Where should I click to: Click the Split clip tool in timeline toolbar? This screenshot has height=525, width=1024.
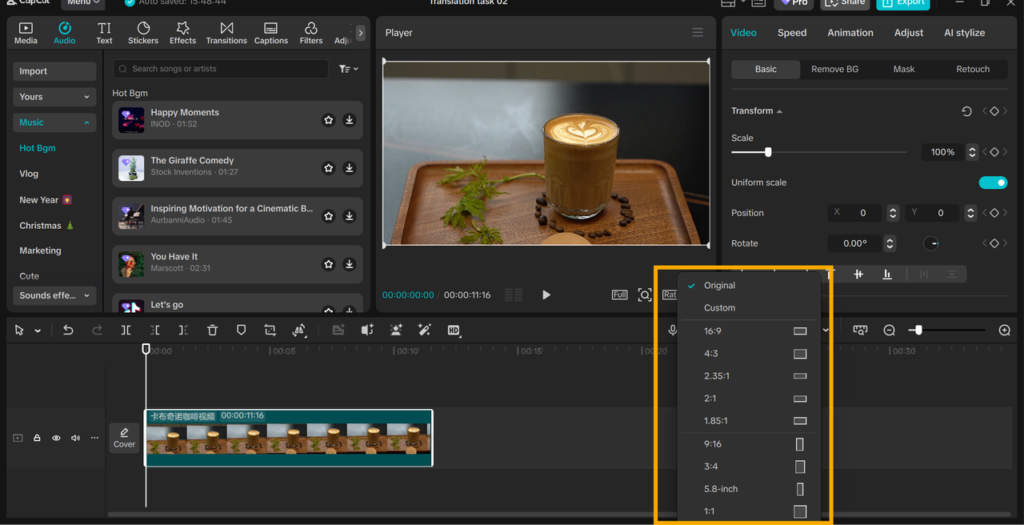[126, 330]
